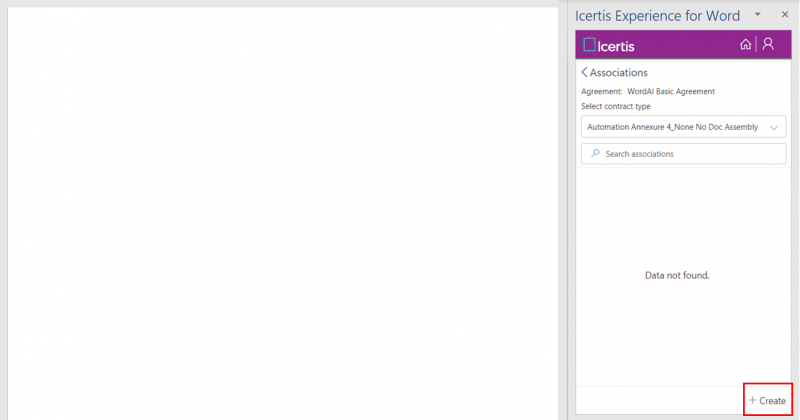The image size is (800, 420).
Task: Click the Icertis Experience for Word title
Action: pyautogui.click(x=657, y=15)
